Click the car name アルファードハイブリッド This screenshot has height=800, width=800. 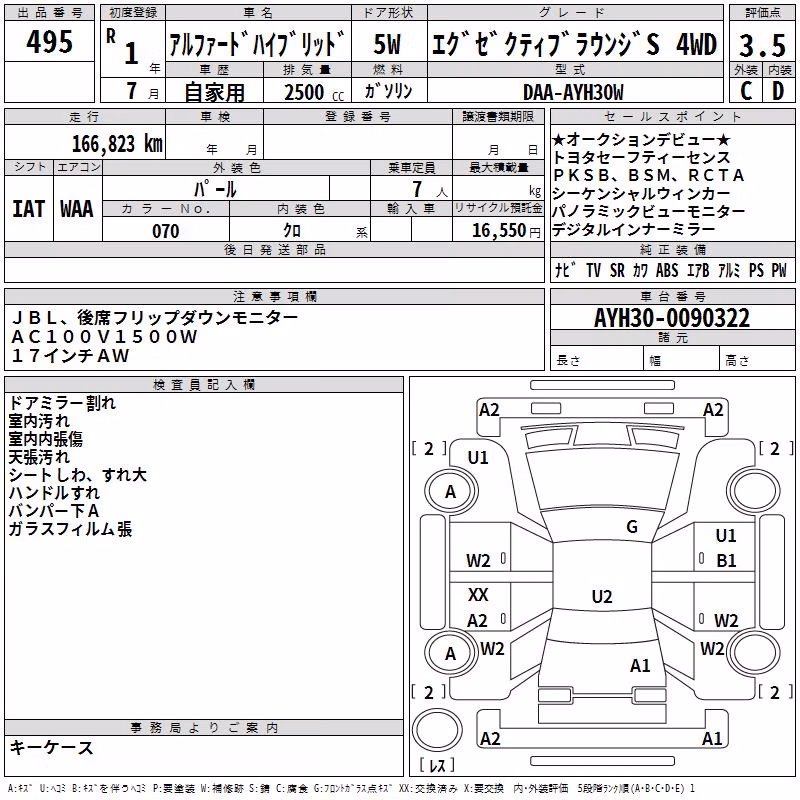[258, 44]
